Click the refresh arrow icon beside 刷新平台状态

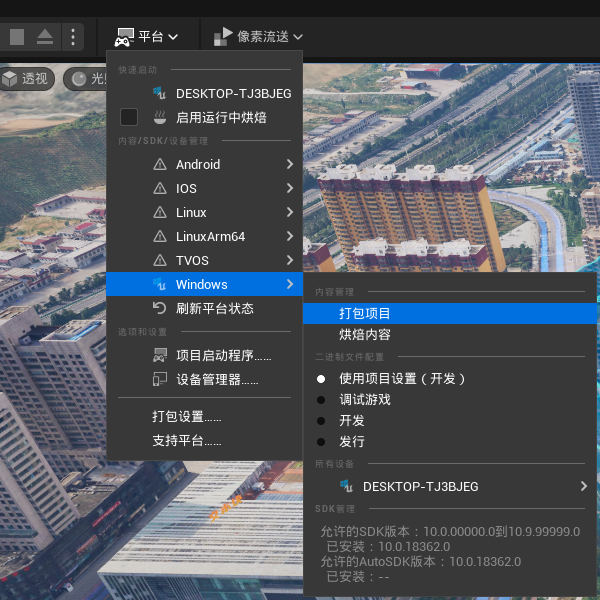click(x=160, y=308)
